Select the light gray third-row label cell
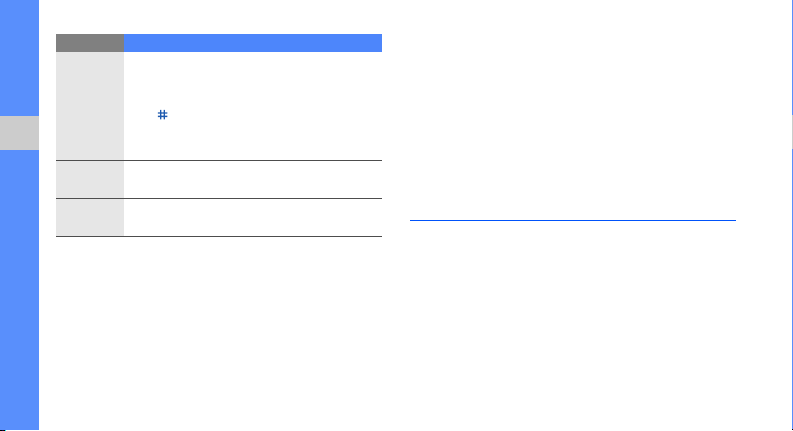The height and width of the screenshot is (431, 793). [90, 217]
